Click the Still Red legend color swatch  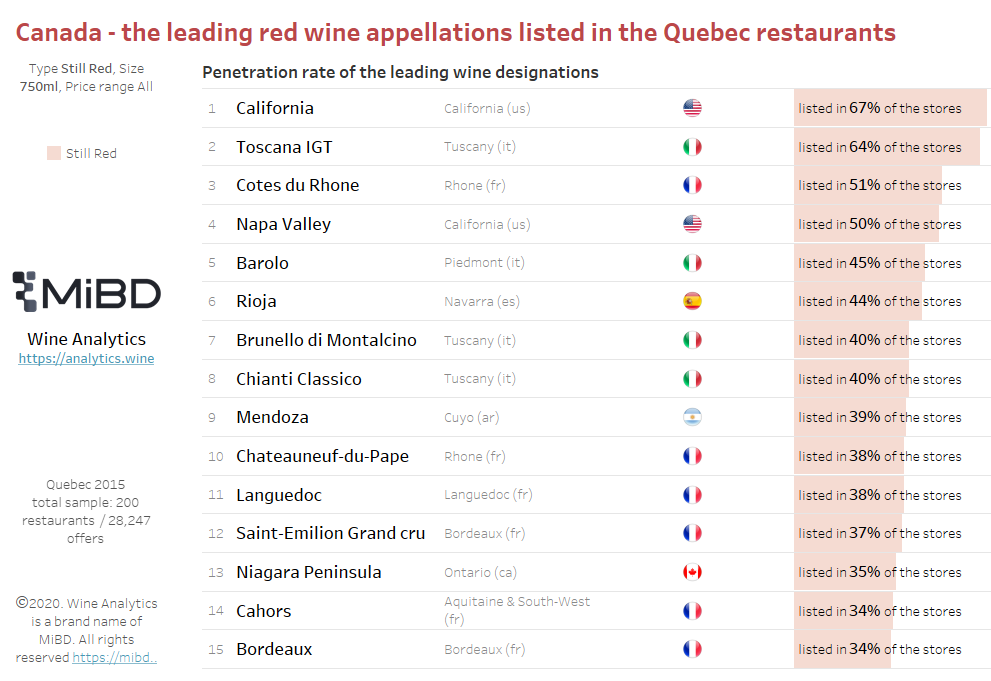(54, 153)
